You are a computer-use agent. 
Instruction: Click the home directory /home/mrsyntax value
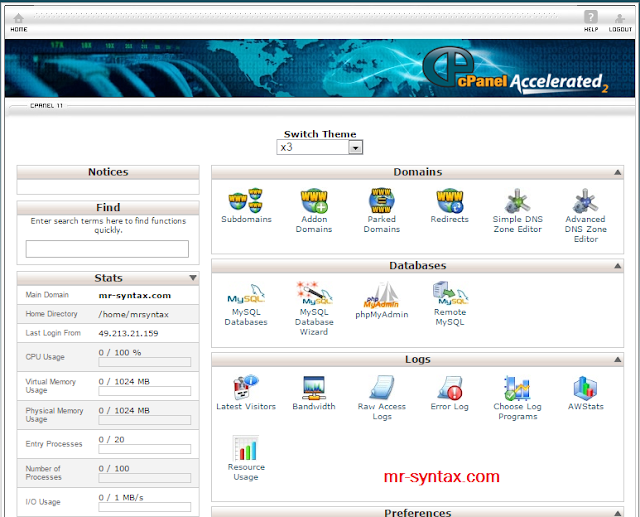coord(133,315)
